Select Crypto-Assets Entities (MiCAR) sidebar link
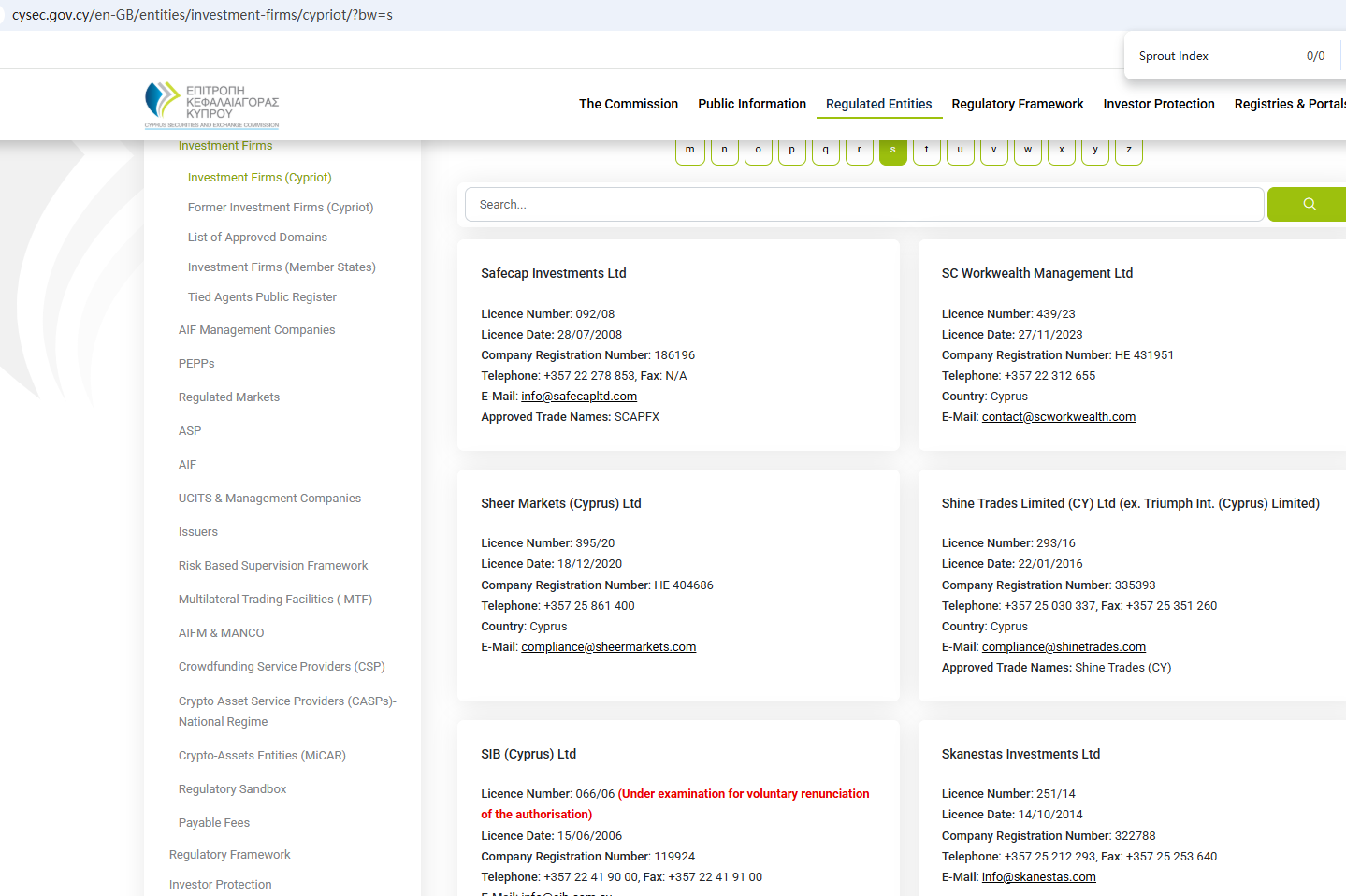1346x896 pixels. 262,756
